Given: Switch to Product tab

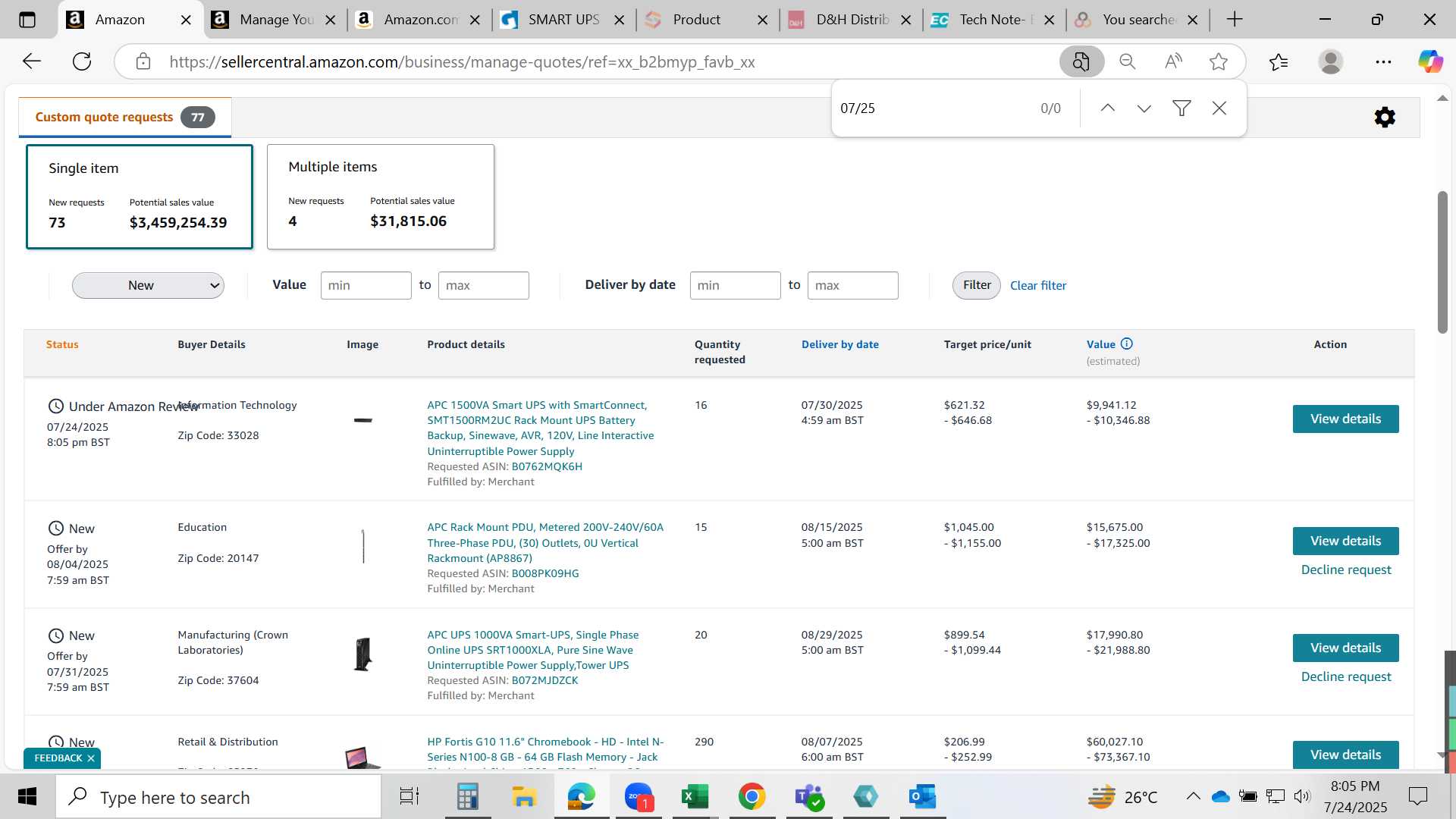Looking at the screenshot, I should [696, 20].
